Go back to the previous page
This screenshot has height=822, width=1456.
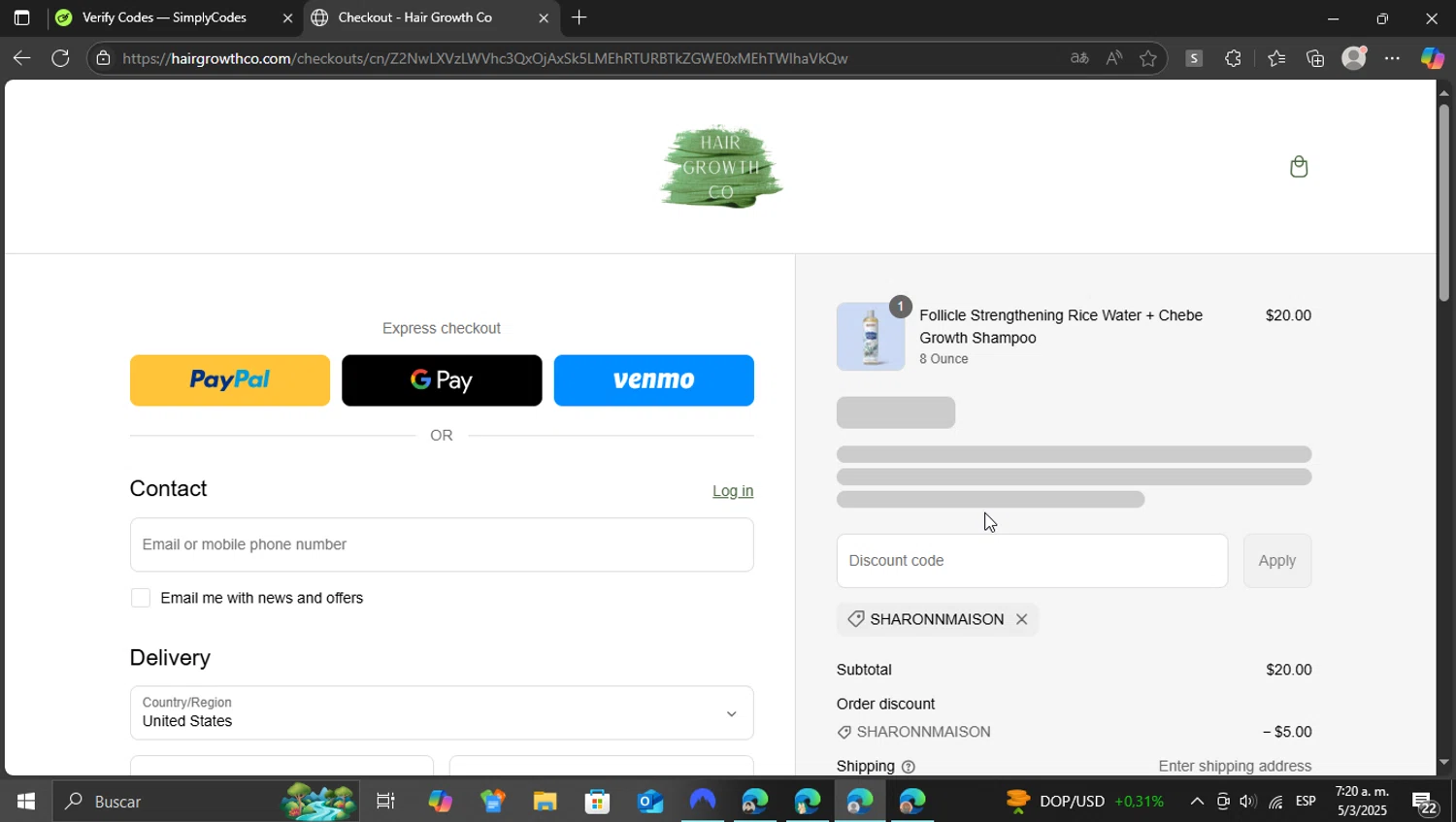[21, 58]
